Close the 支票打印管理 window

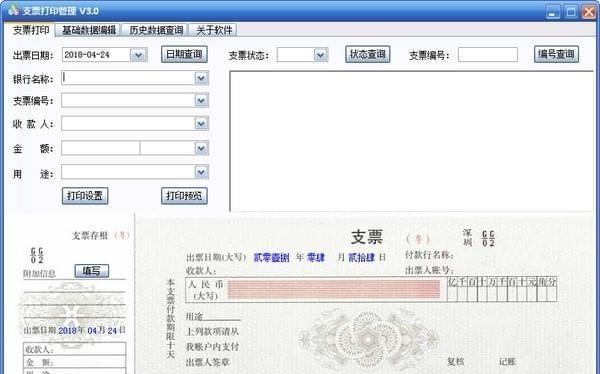589,12
